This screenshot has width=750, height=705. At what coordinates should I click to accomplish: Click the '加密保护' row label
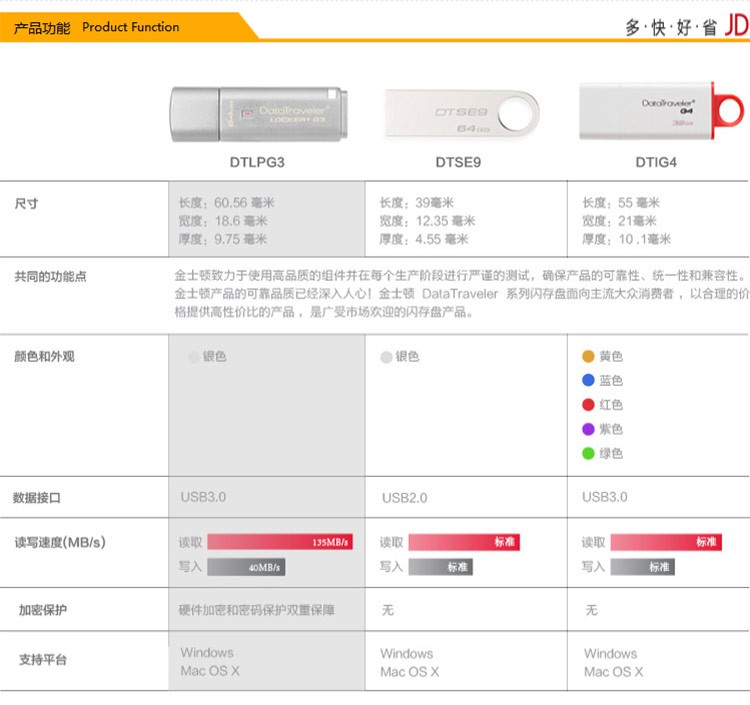43,610
